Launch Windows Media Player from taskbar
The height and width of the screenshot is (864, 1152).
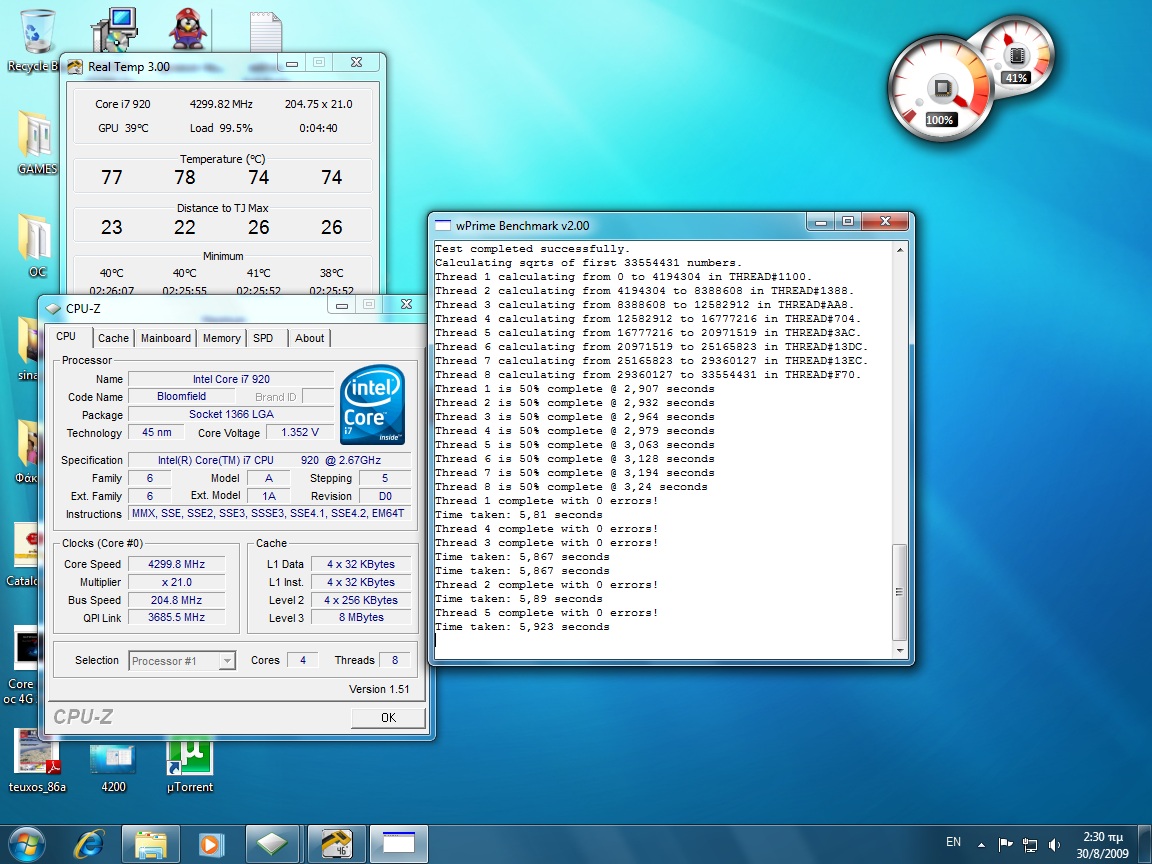[210, 844]
